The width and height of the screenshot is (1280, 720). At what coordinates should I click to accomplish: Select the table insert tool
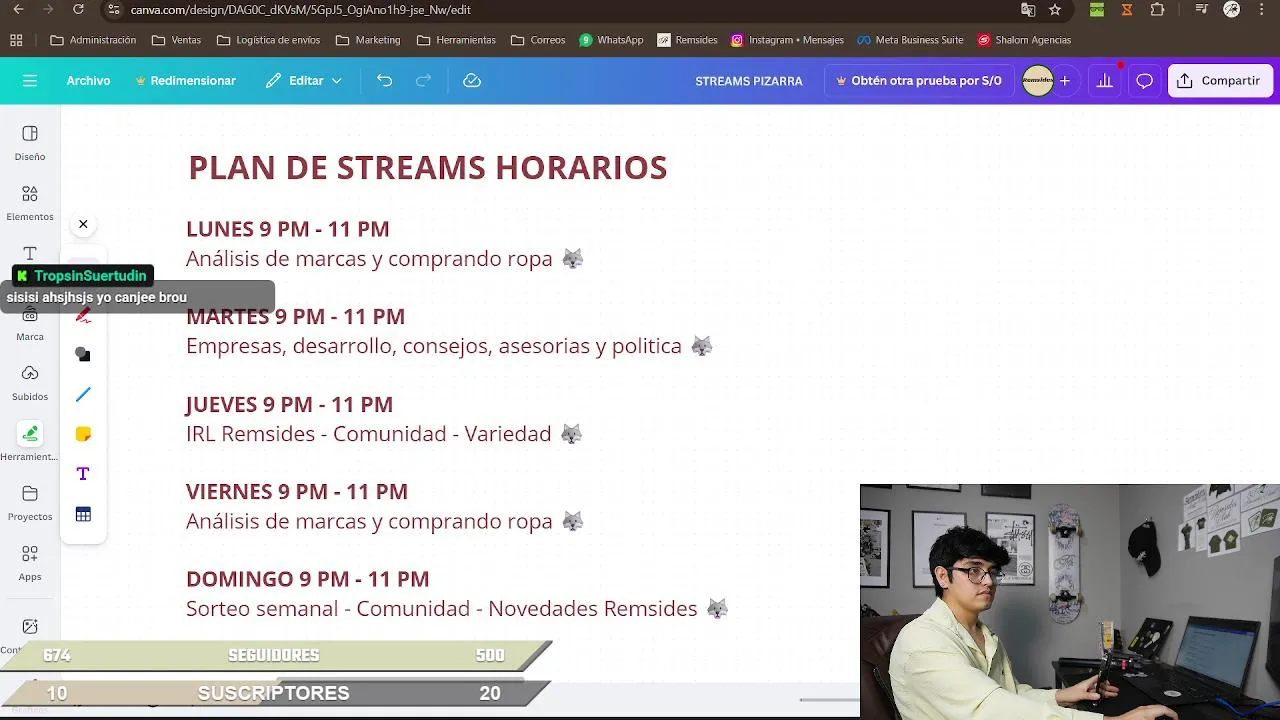click(83, 514)
